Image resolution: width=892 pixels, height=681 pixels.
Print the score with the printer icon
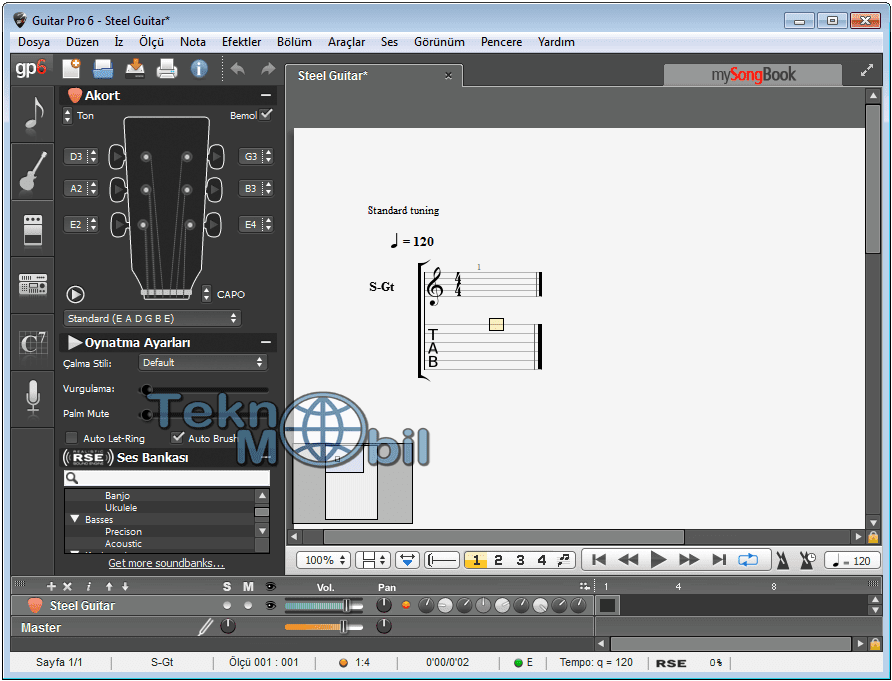[167, 69]
